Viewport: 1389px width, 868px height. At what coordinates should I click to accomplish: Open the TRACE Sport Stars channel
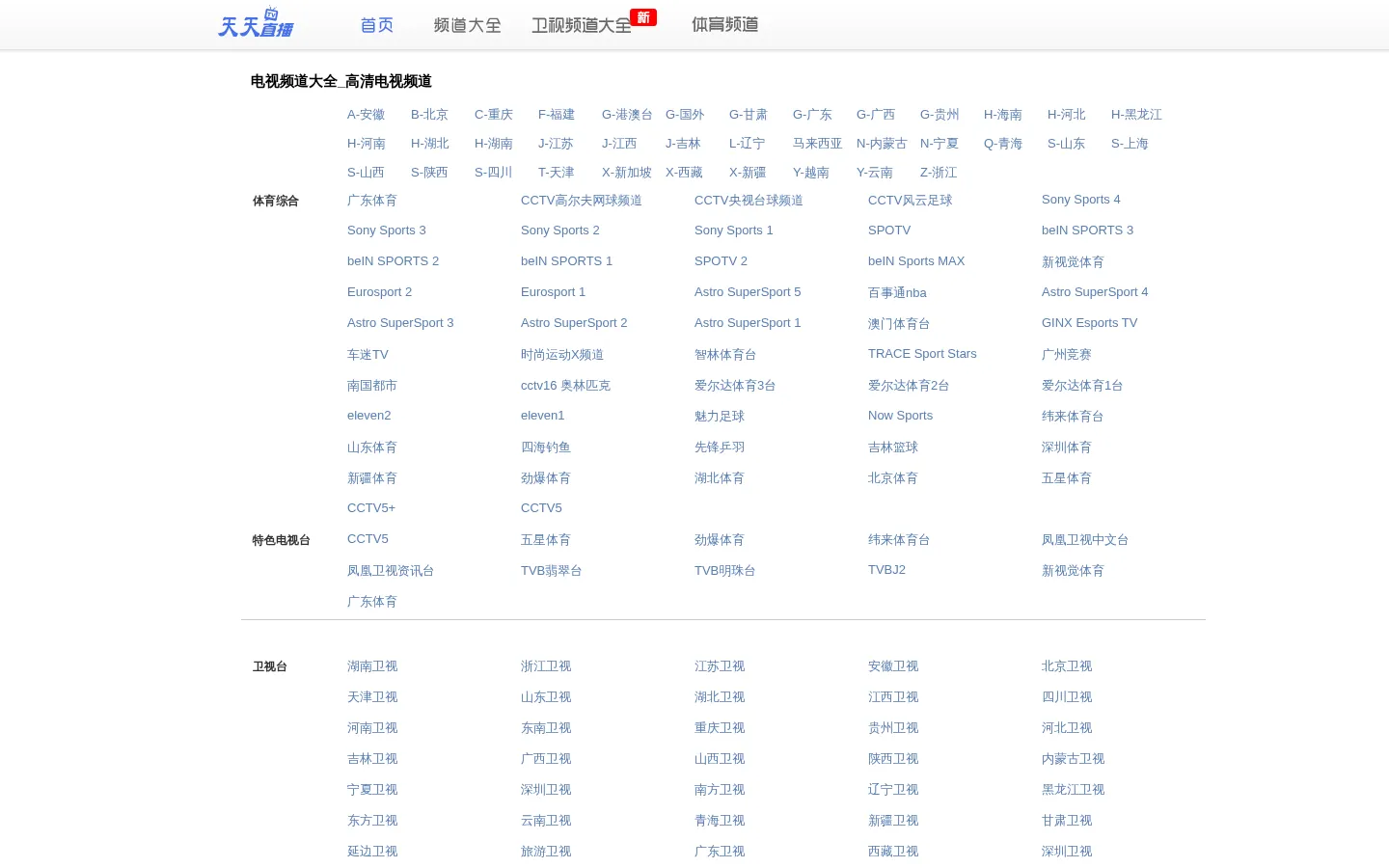[x=922, y=354]
